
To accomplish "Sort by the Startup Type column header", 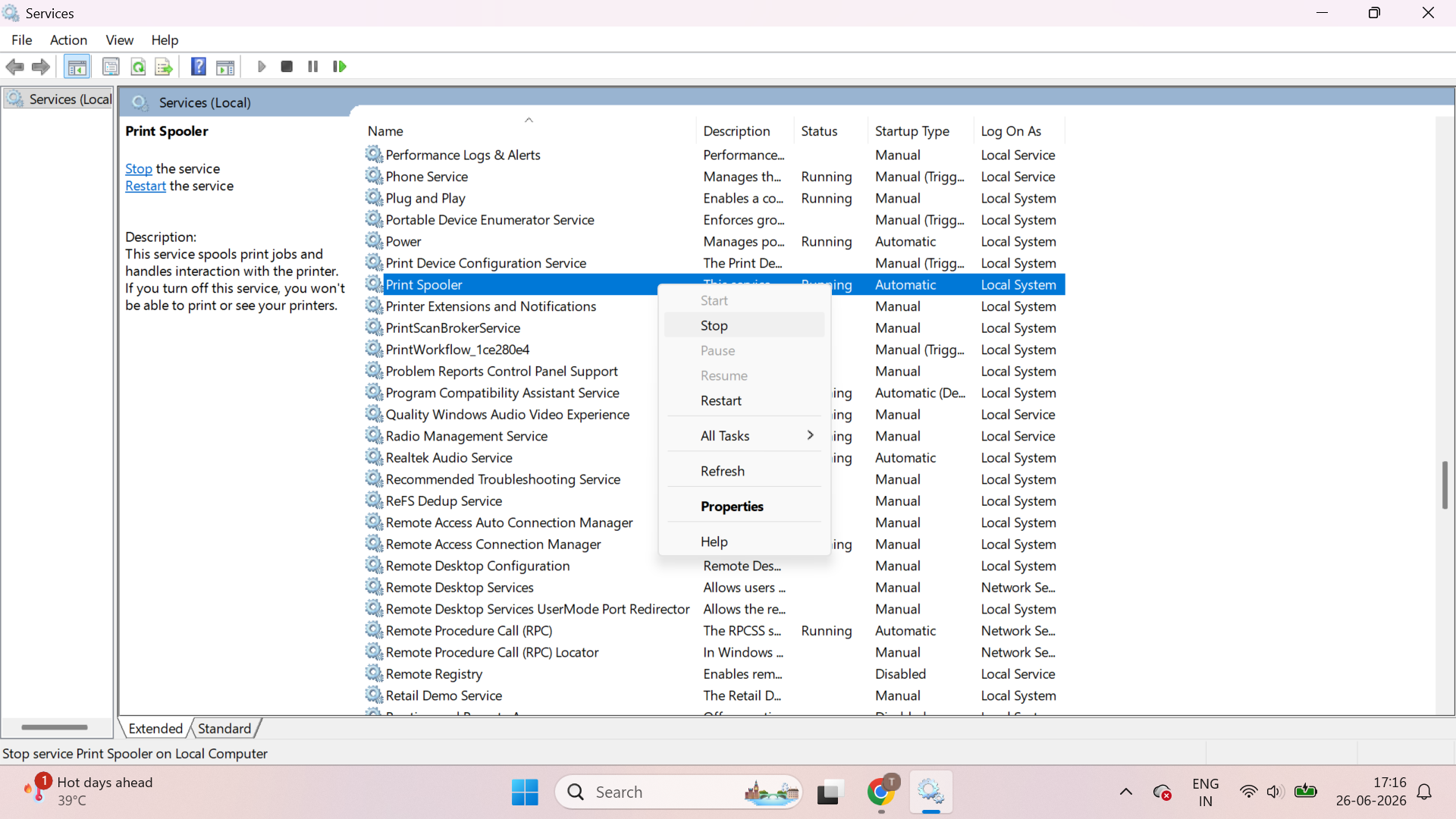I will pos(921,131).
